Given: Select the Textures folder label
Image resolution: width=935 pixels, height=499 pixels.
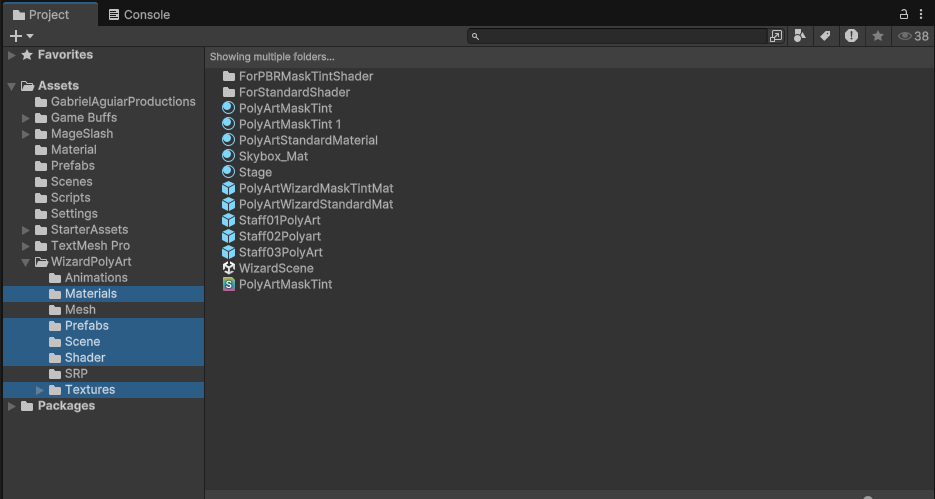Looking at the screenshot, I should 90,390.
